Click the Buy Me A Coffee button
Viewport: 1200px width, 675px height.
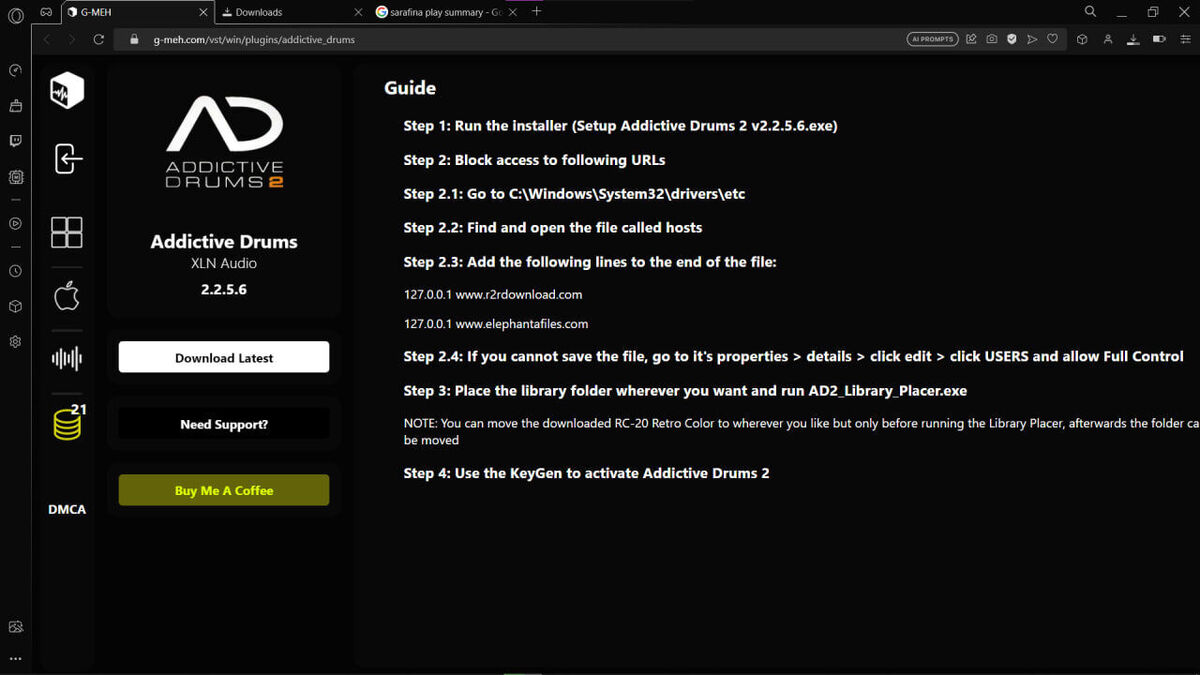(x=224, y=490)
